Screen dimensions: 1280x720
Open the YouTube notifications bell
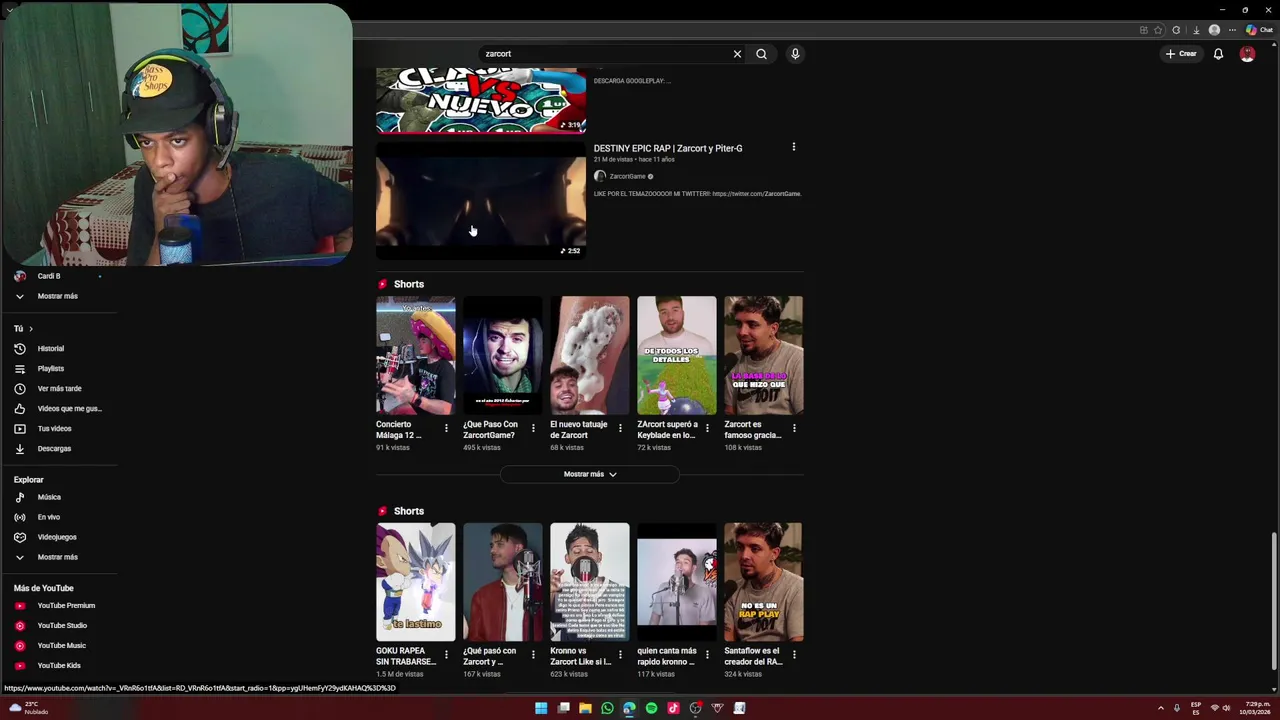pos(1218,54)
